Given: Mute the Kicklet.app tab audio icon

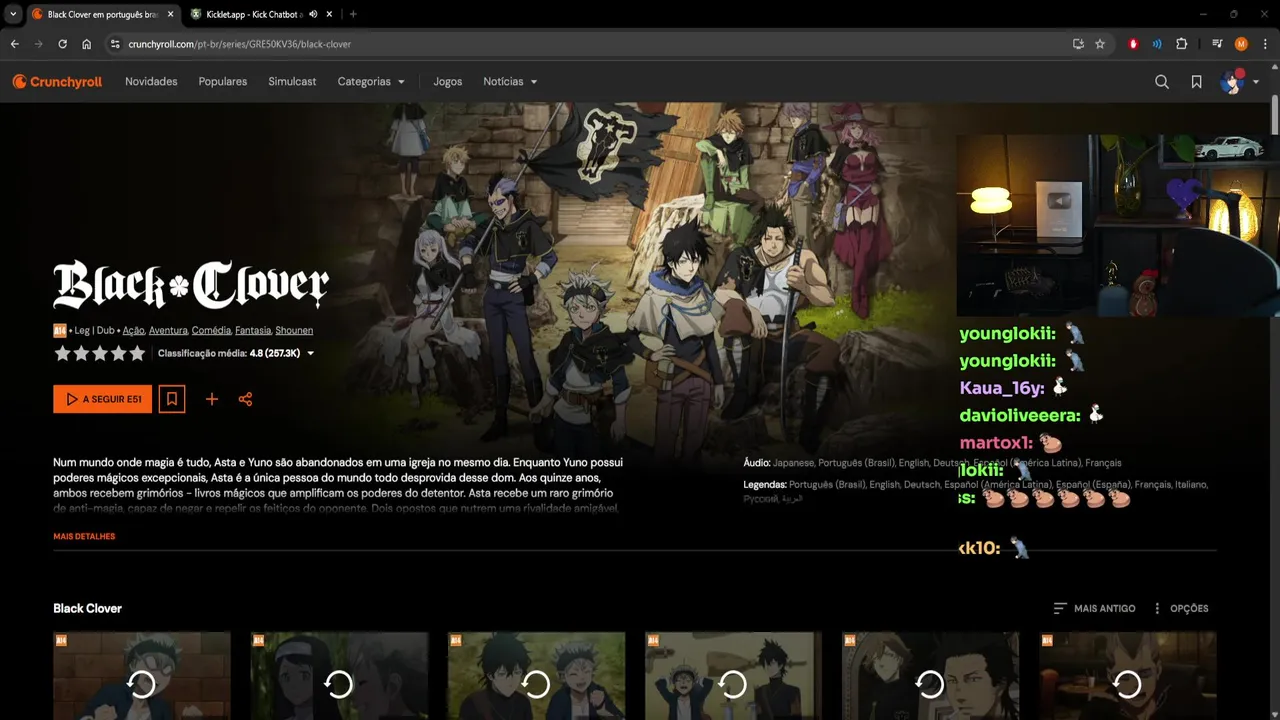Looking at the screenshot, I should pyautogui.click(x=313, y=14).
